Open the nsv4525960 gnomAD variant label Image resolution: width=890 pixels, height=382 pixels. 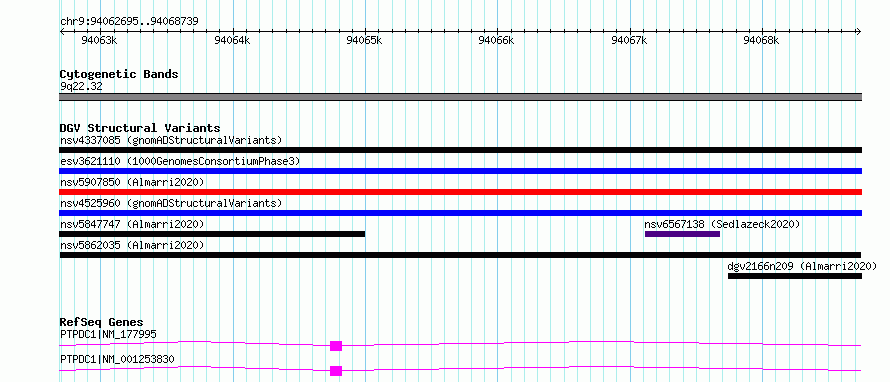[171, 203]
